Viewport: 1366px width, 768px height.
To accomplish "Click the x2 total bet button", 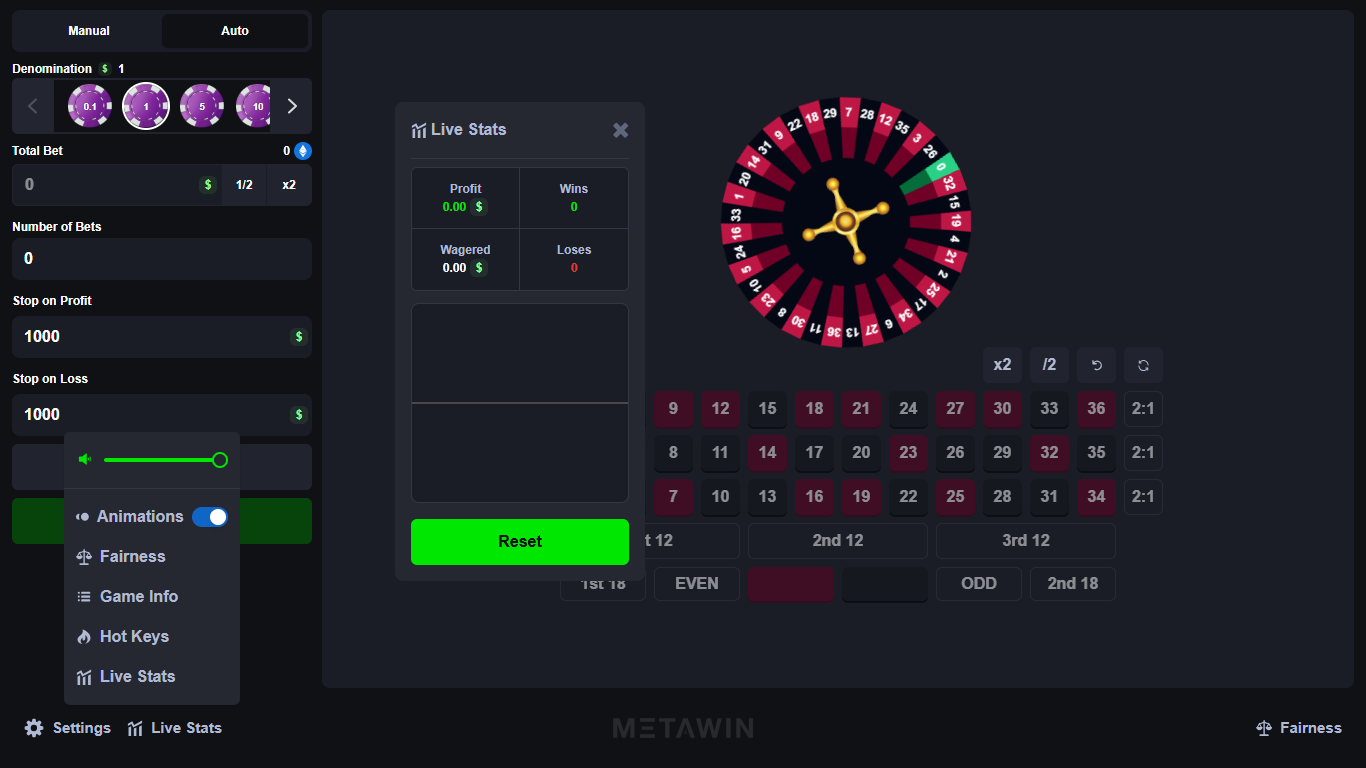I will [289, 185].
